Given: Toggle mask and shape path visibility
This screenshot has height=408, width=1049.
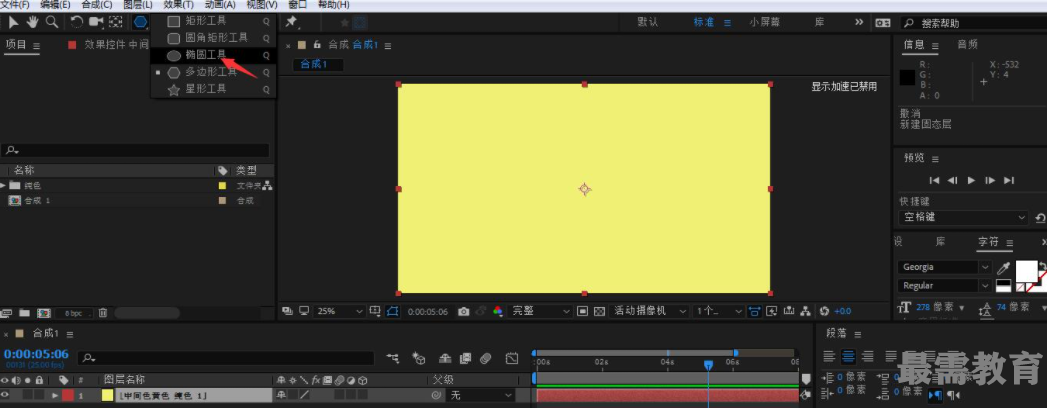Looking at the screenshot, I should pyautogui.click(x=392, y=311).
